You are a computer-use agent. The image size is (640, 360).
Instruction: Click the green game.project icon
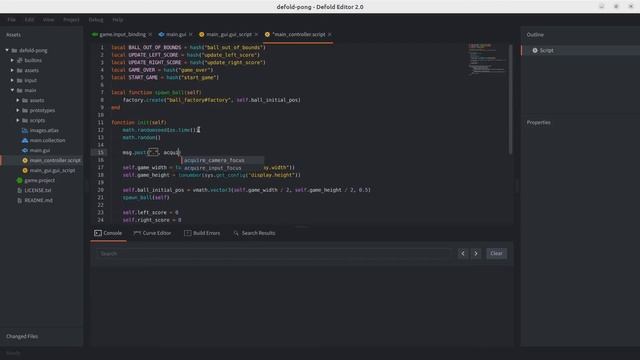point(20,180)
